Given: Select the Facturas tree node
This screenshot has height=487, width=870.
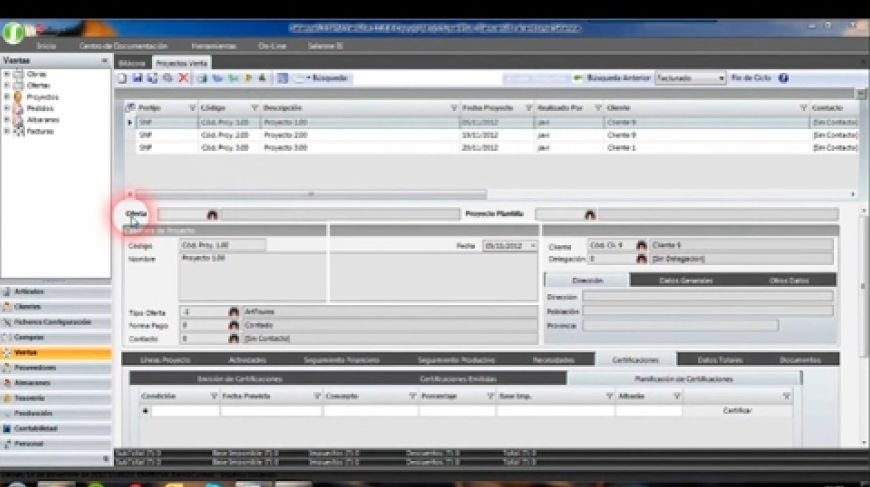Looking at the screenshot, I should click(40, 131).
